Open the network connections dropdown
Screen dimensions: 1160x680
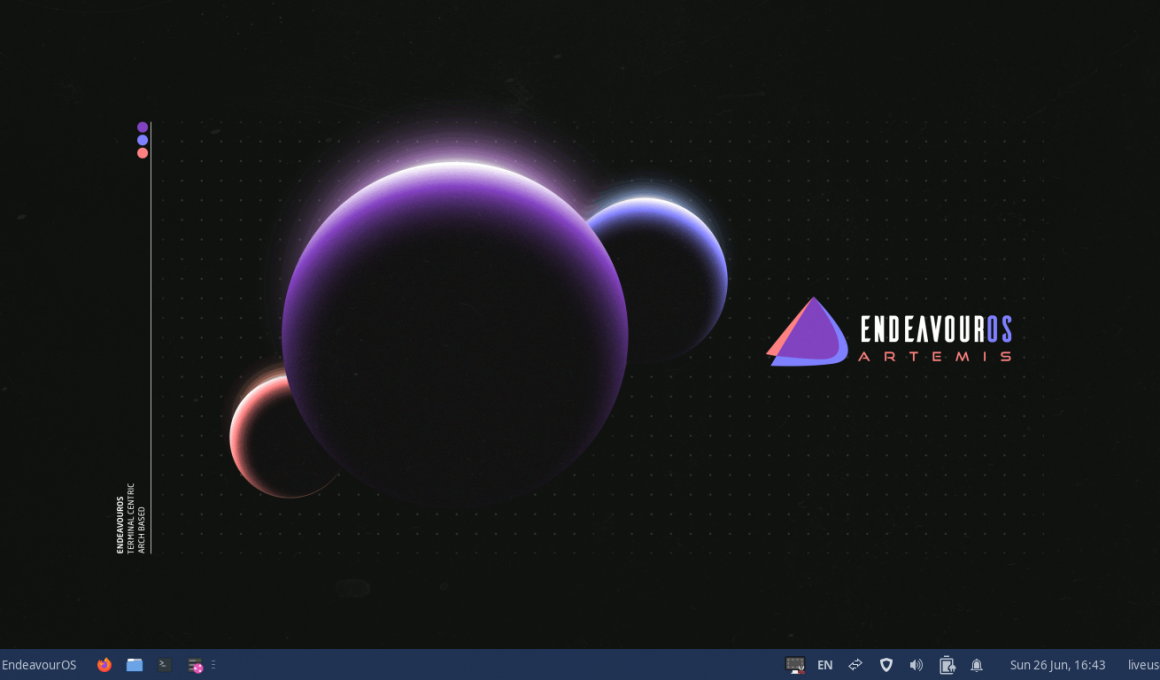tap(855, 664)
